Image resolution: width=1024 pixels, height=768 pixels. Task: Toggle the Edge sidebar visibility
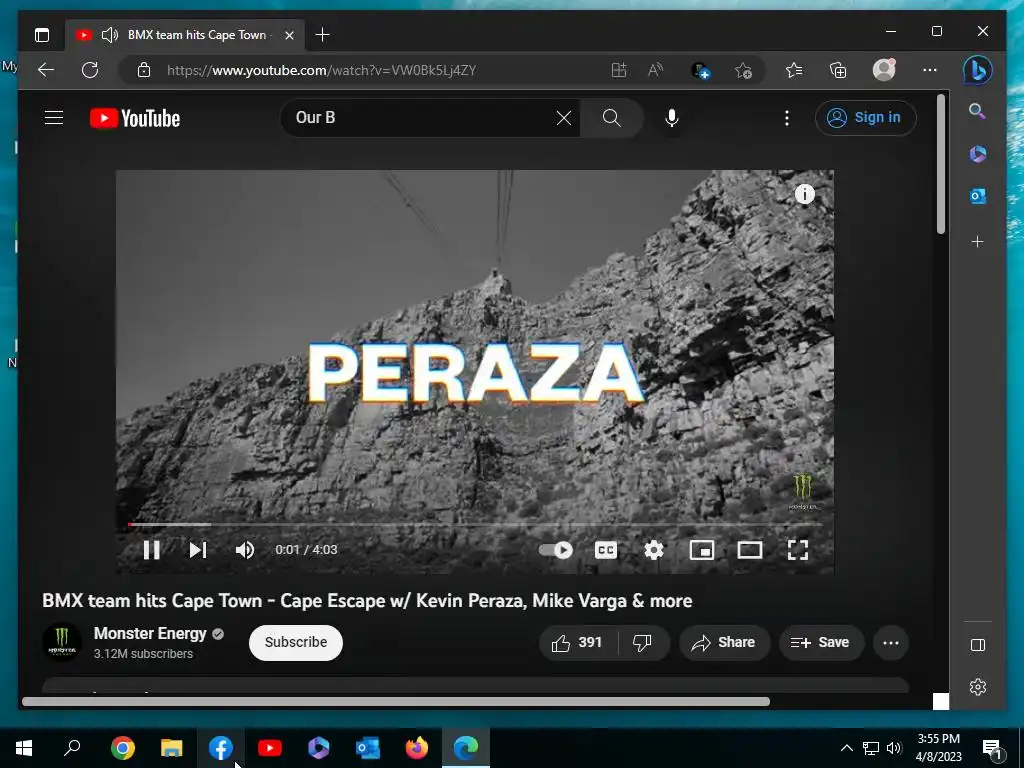coord(978,645)
